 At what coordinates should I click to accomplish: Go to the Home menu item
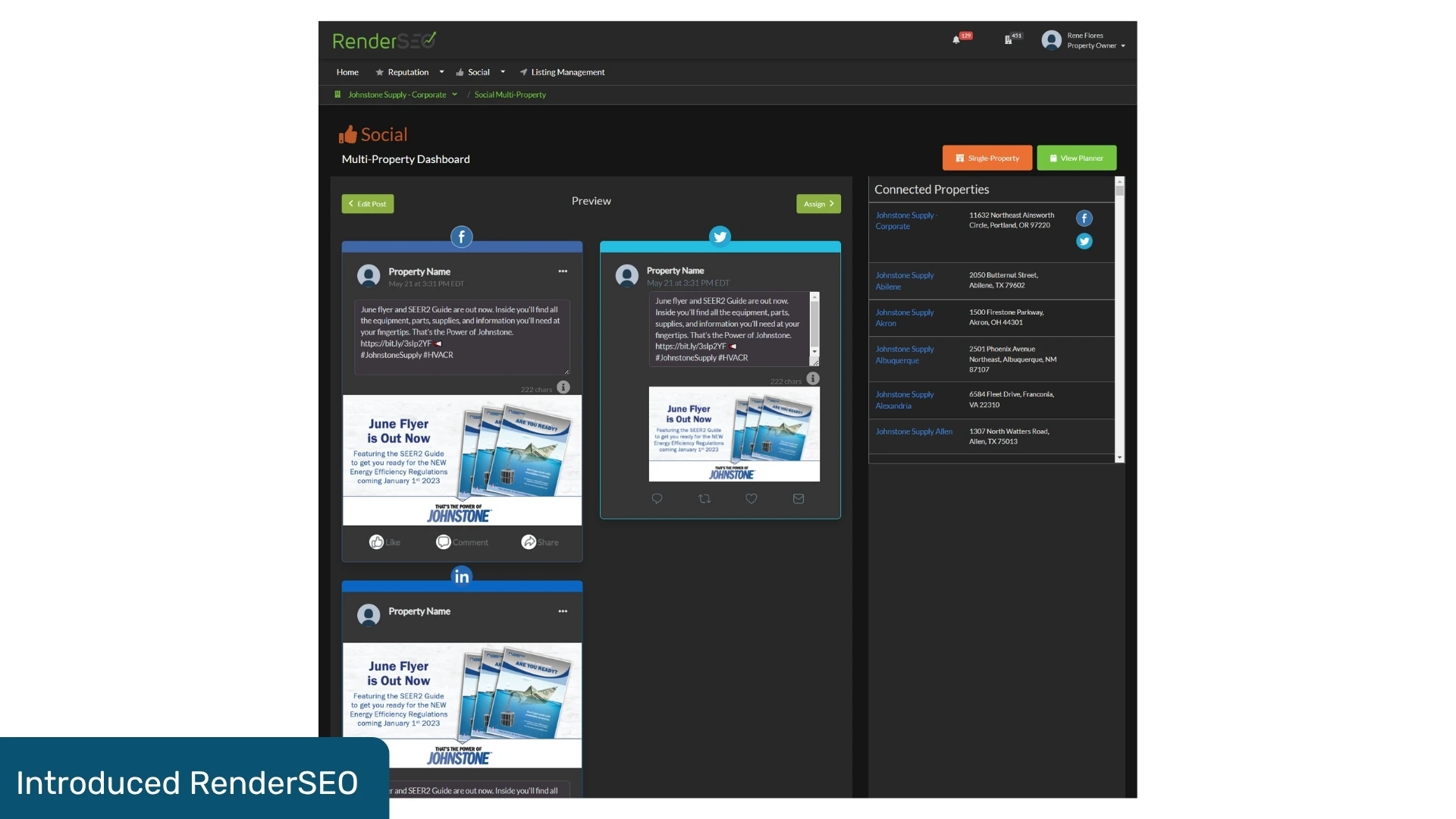(x=347, y=73)
